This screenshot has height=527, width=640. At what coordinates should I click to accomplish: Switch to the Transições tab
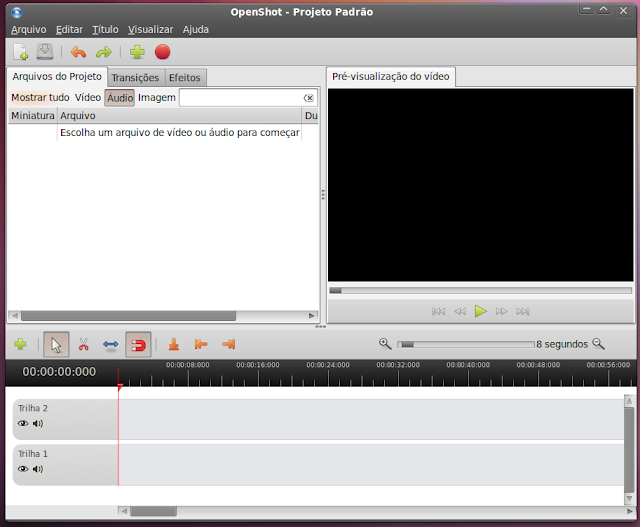[x=135, y=78]
